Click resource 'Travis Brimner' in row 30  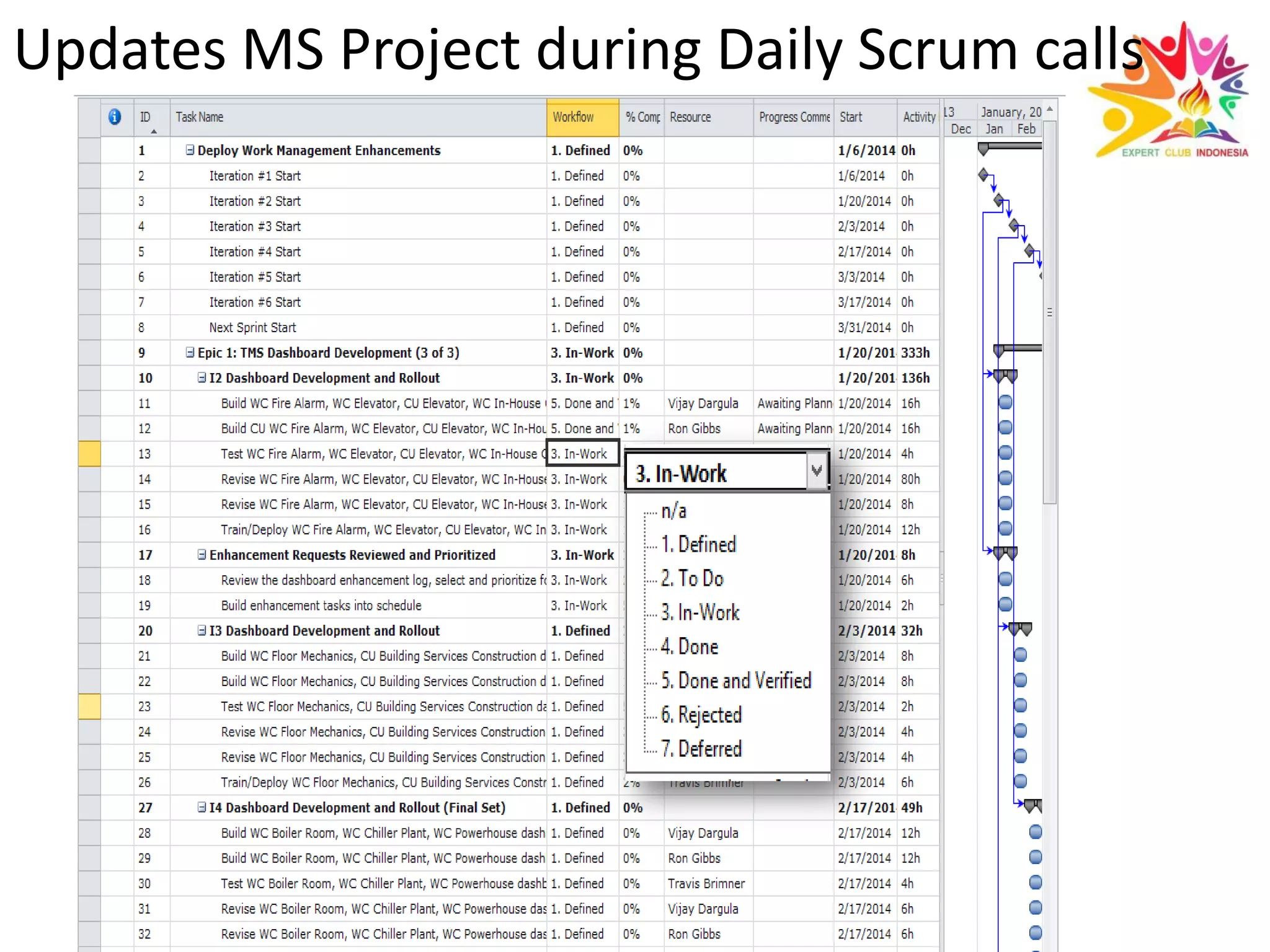click(x=706, y=883)
